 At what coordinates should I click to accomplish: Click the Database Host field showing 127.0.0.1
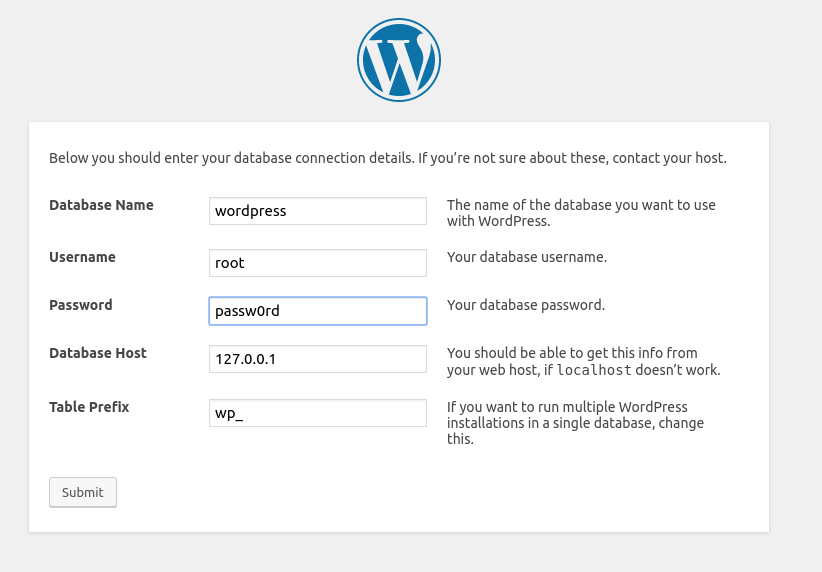click(318, 359)
